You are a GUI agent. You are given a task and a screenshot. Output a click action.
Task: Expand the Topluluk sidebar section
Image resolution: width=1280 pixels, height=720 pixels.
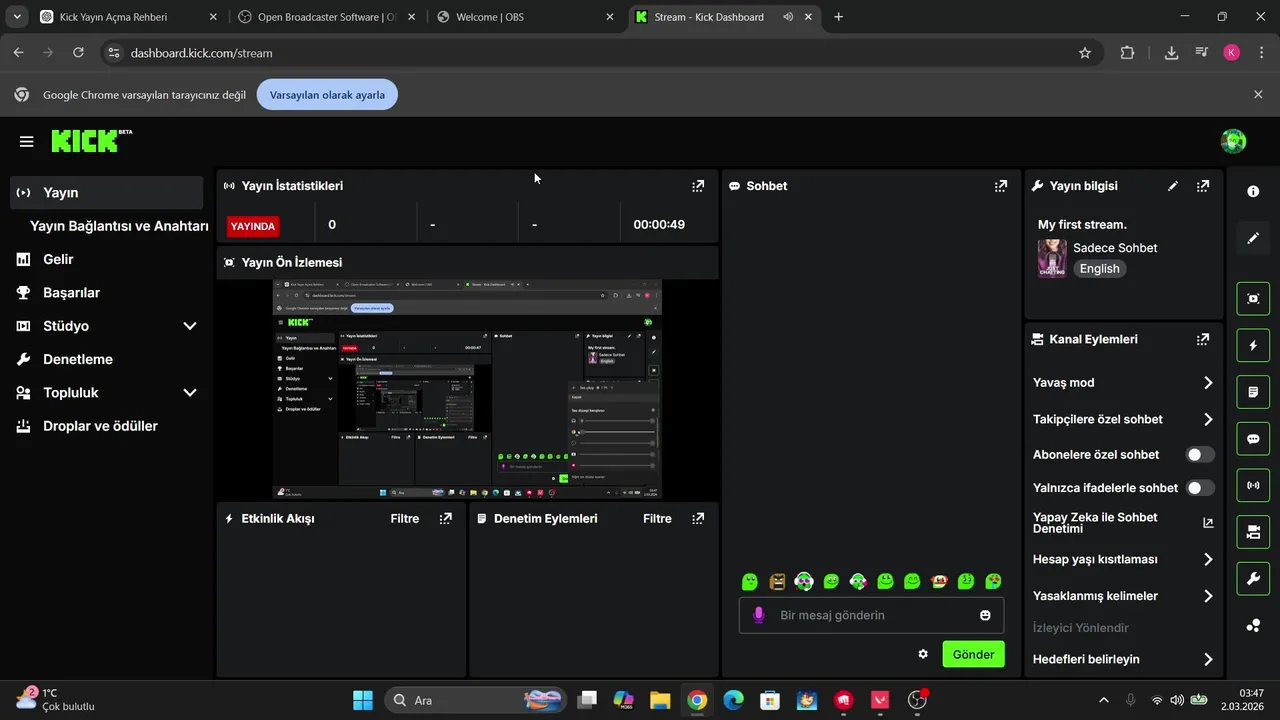[190, 393]
